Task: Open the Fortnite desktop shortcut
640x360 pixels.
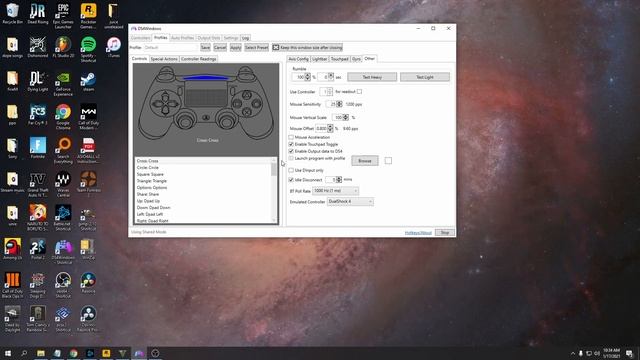Action: (38, 148)
